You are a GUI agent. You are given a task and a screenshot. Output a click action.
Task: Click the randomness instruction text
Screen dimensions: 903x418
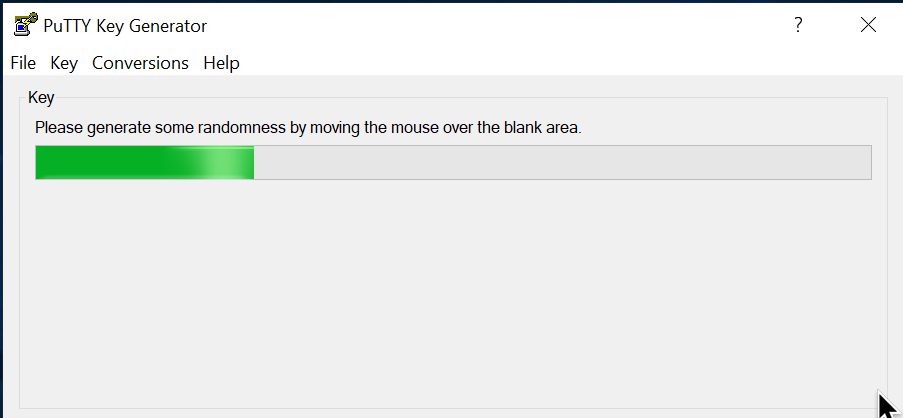pyautogui.click(x=308, y=127)
